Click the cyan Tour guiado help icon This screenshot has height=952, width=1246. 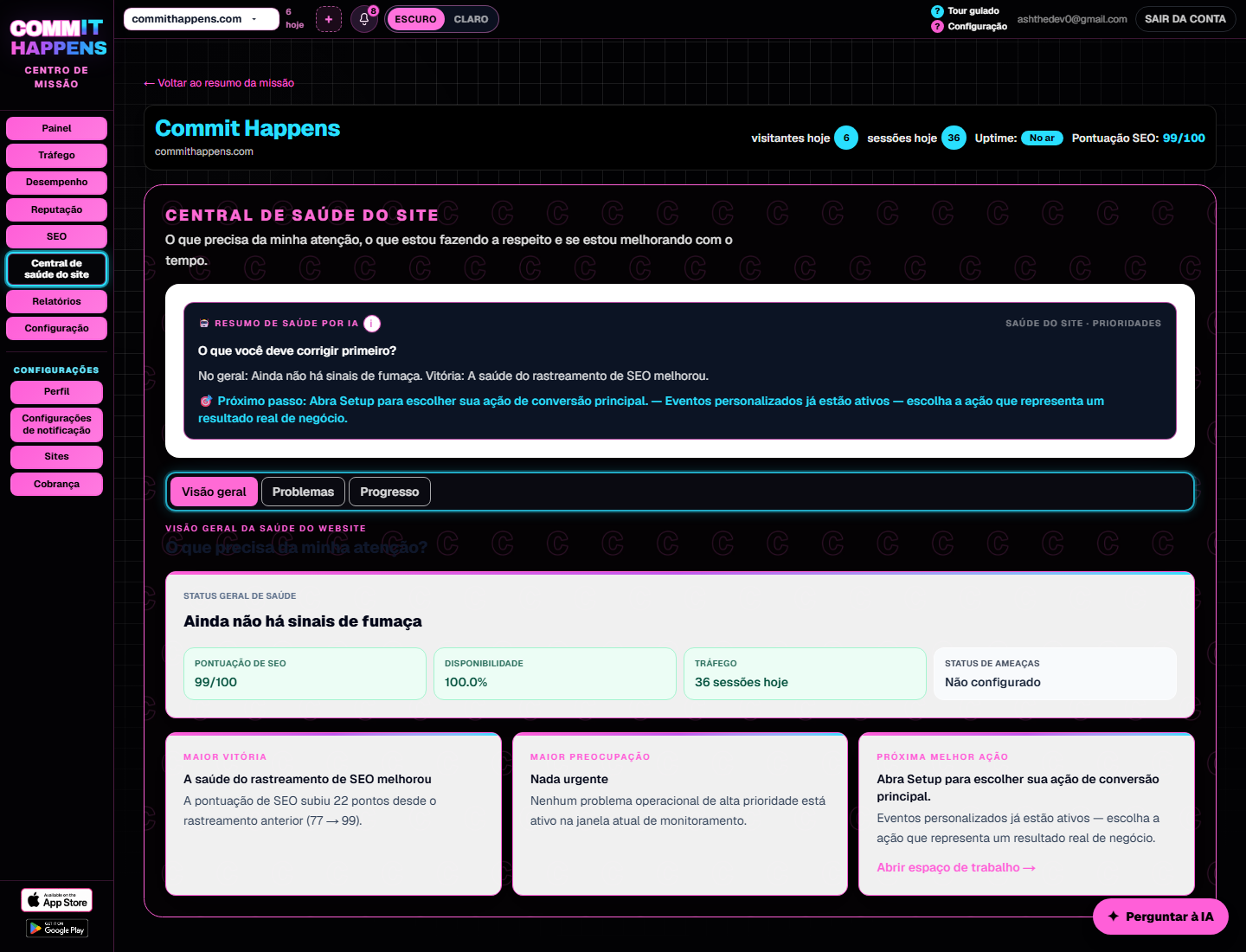point(937,11)
